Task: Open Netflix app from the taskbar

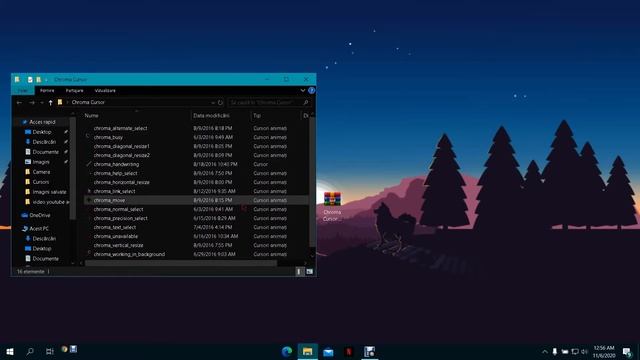Action: pyautogui.click(x=349, y=351)
